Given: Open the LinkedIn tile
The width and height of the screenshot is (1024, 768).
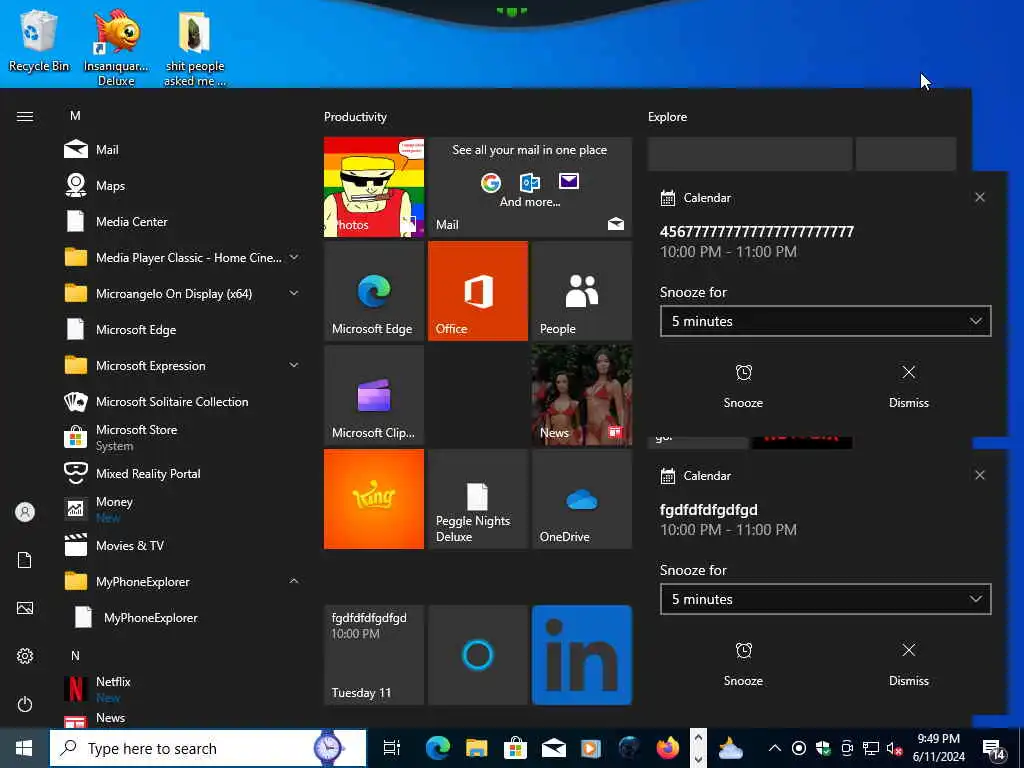Looking at the screenshot, I should (582, 655).
